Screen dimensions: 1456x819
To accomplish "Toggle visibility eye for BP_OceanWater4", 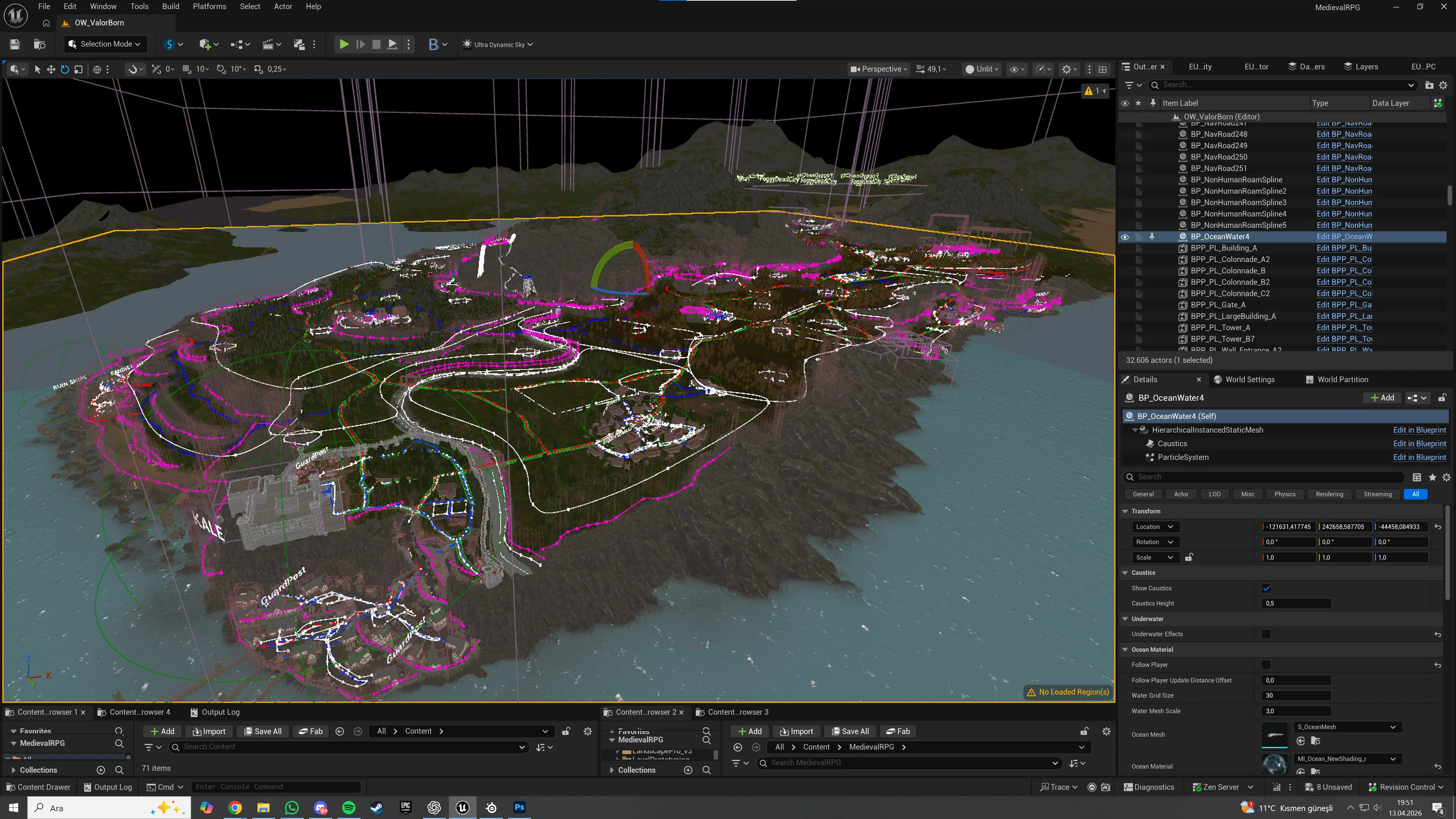I will (1124, 237).
